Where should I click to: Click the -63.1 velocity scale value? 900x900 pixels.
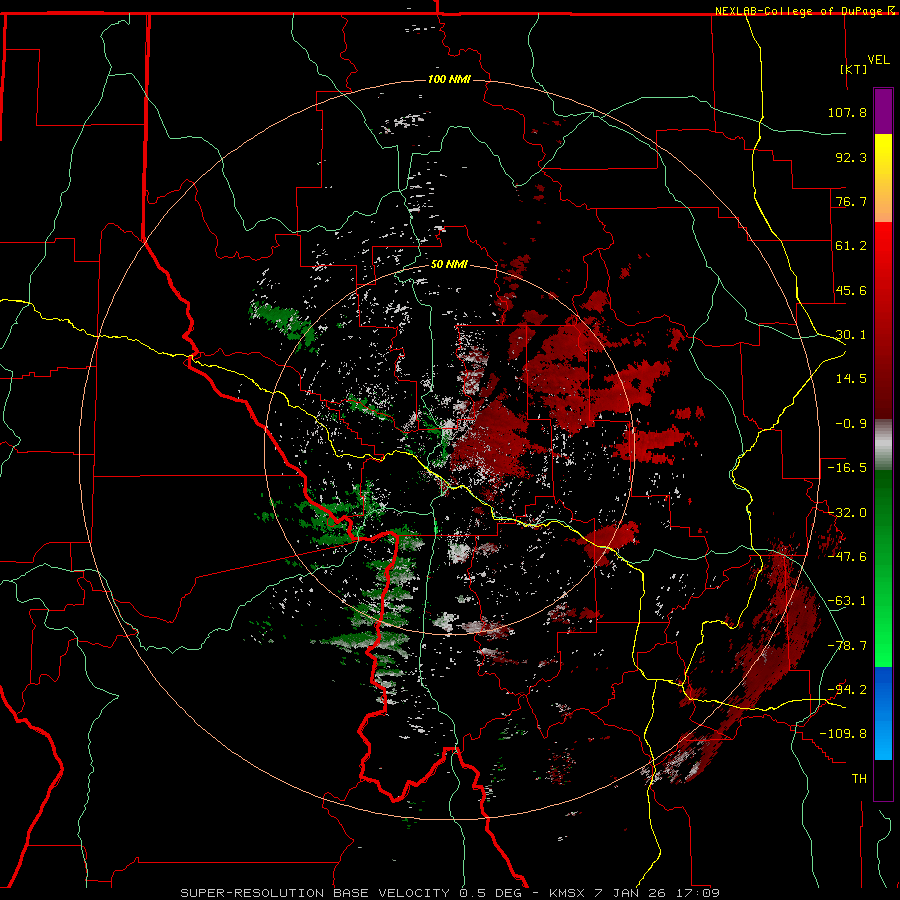coord(847,601)
